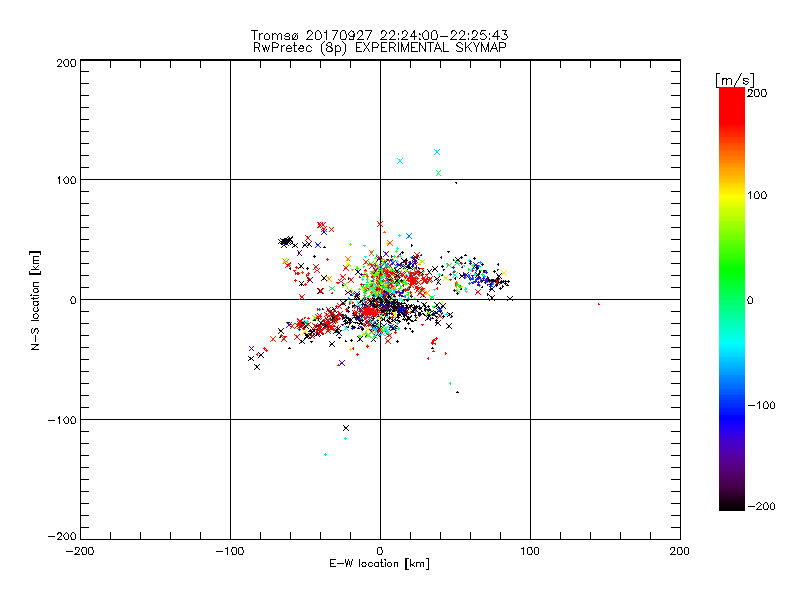Click the green dot near -130 km N-S
This screenshot has height=600, width=800.
click(326, 454)
